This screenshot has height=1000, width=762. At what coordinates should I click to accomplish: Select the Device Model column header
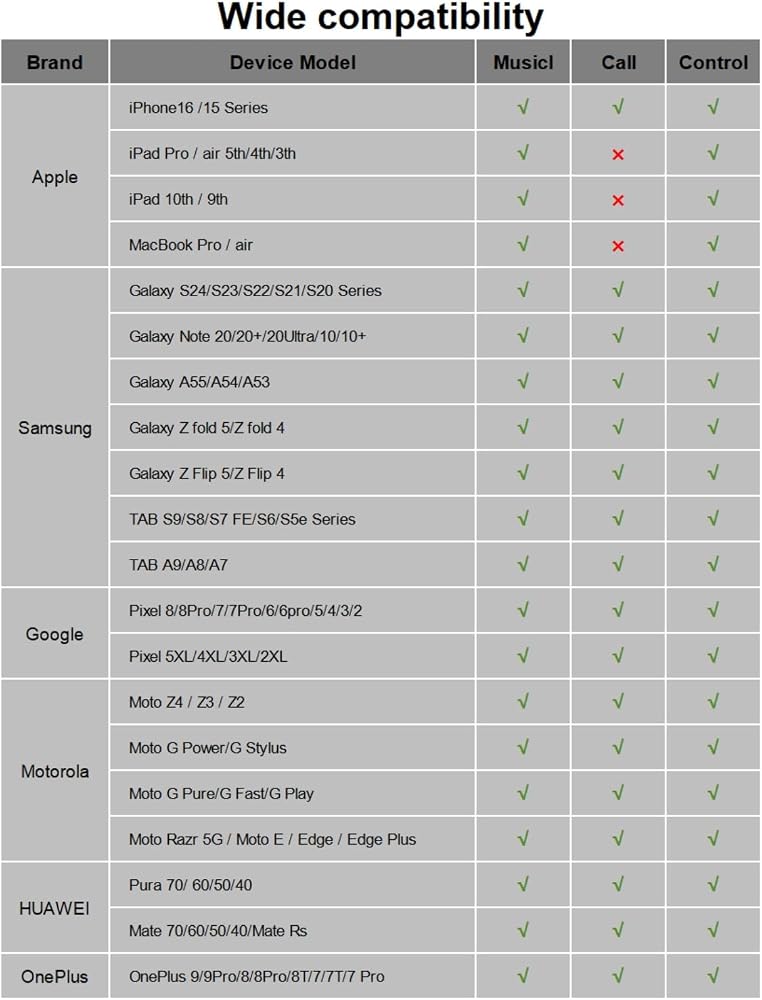pos(293,62)
